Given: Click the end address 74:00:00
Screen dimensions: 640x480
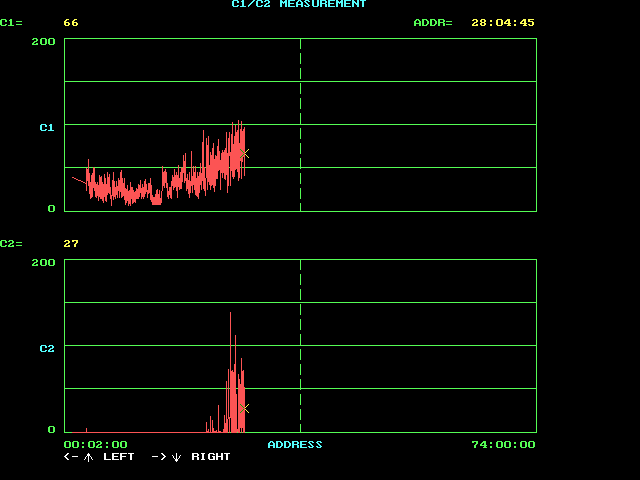Looking at the screenshot, I should click(x=503, y=444).
